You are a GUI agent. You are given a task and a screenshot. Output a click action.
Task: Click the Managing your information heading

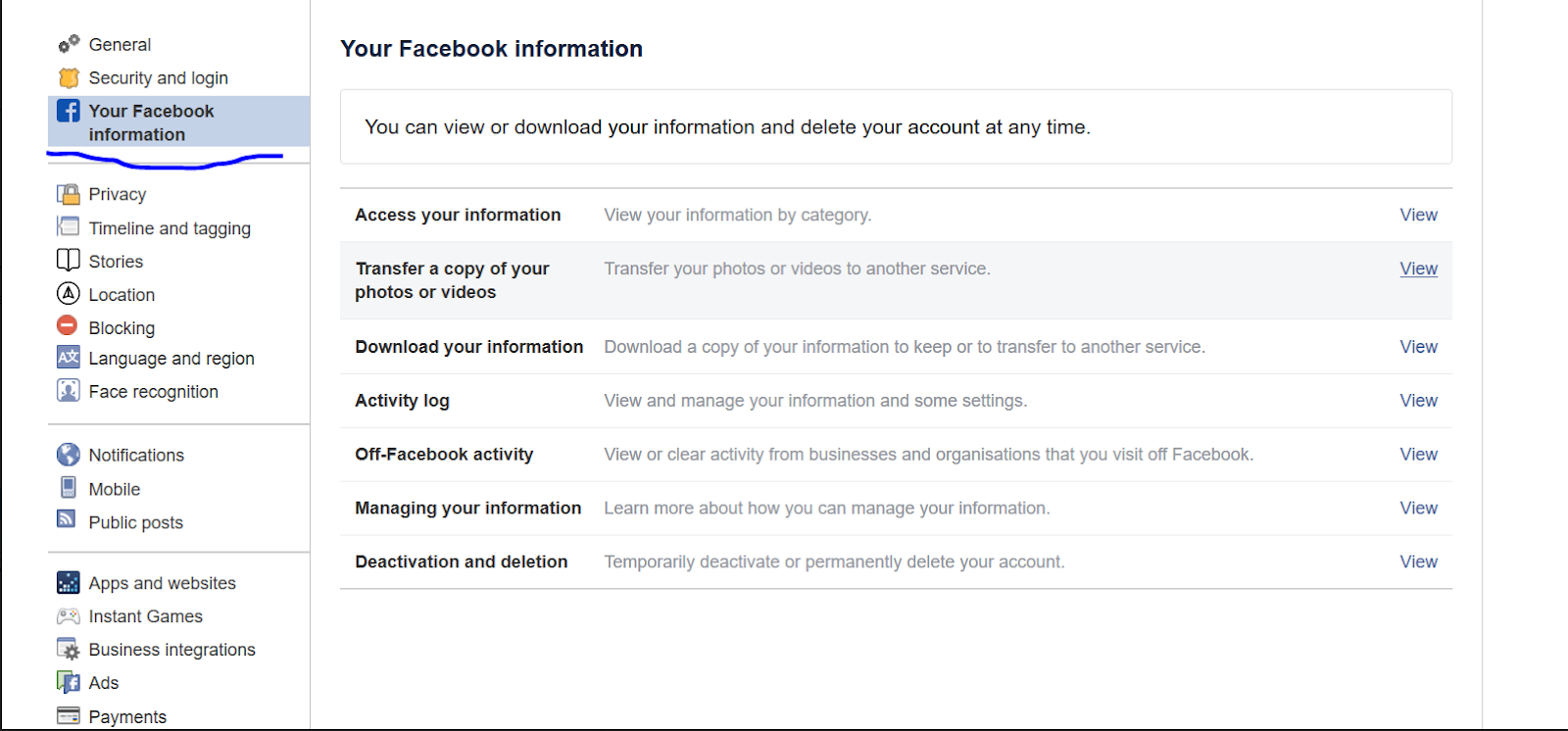467,509
